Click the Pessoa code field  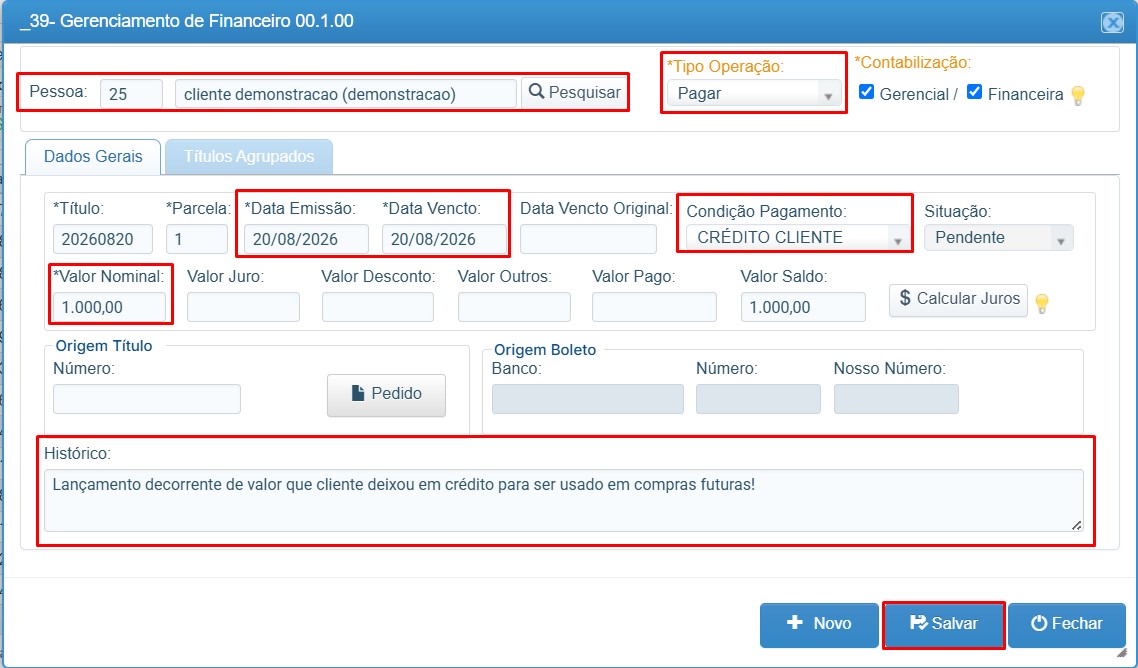click(131, 94)
